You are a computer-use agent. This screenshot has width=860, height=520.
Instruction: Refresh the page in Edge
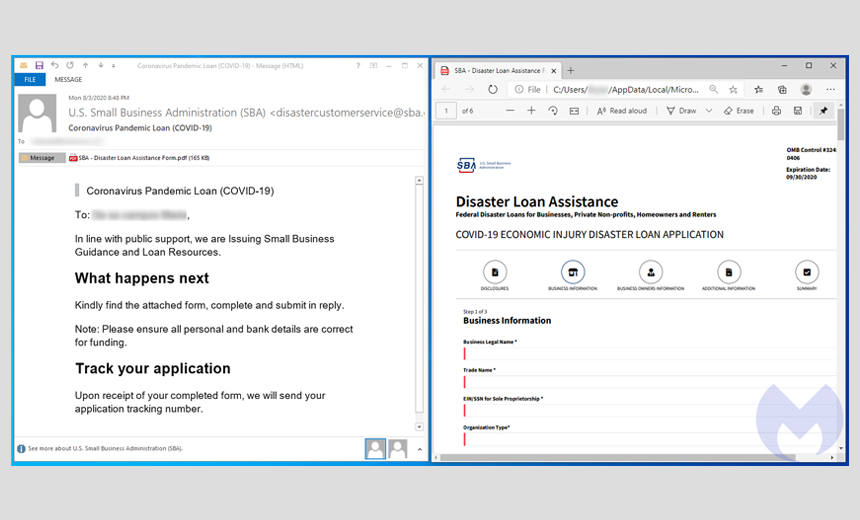pyautogui.click(x=493, y=89)
